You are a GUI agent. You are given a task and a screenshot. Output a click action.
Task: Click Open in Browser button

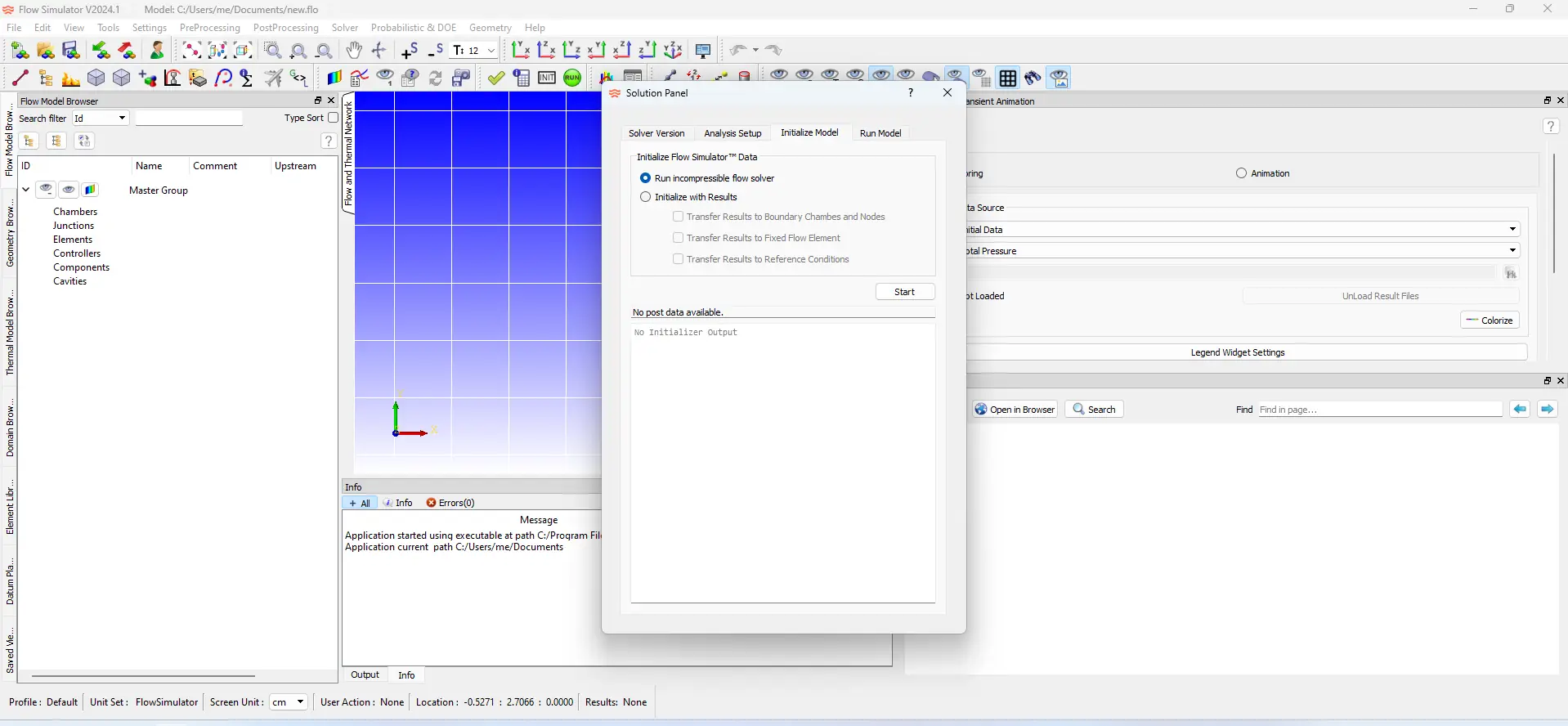point(1015,410)
